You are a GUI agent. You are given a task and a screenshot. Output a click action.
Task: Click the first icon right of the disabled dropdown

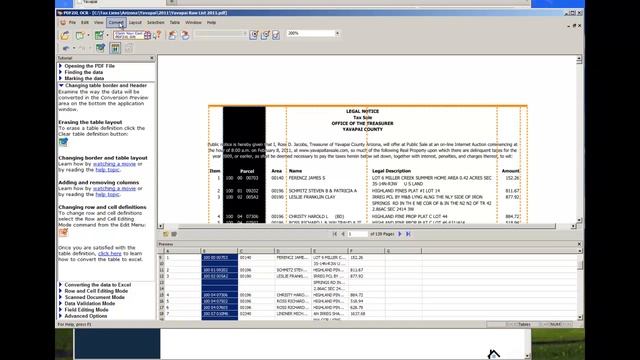[253, 35]
